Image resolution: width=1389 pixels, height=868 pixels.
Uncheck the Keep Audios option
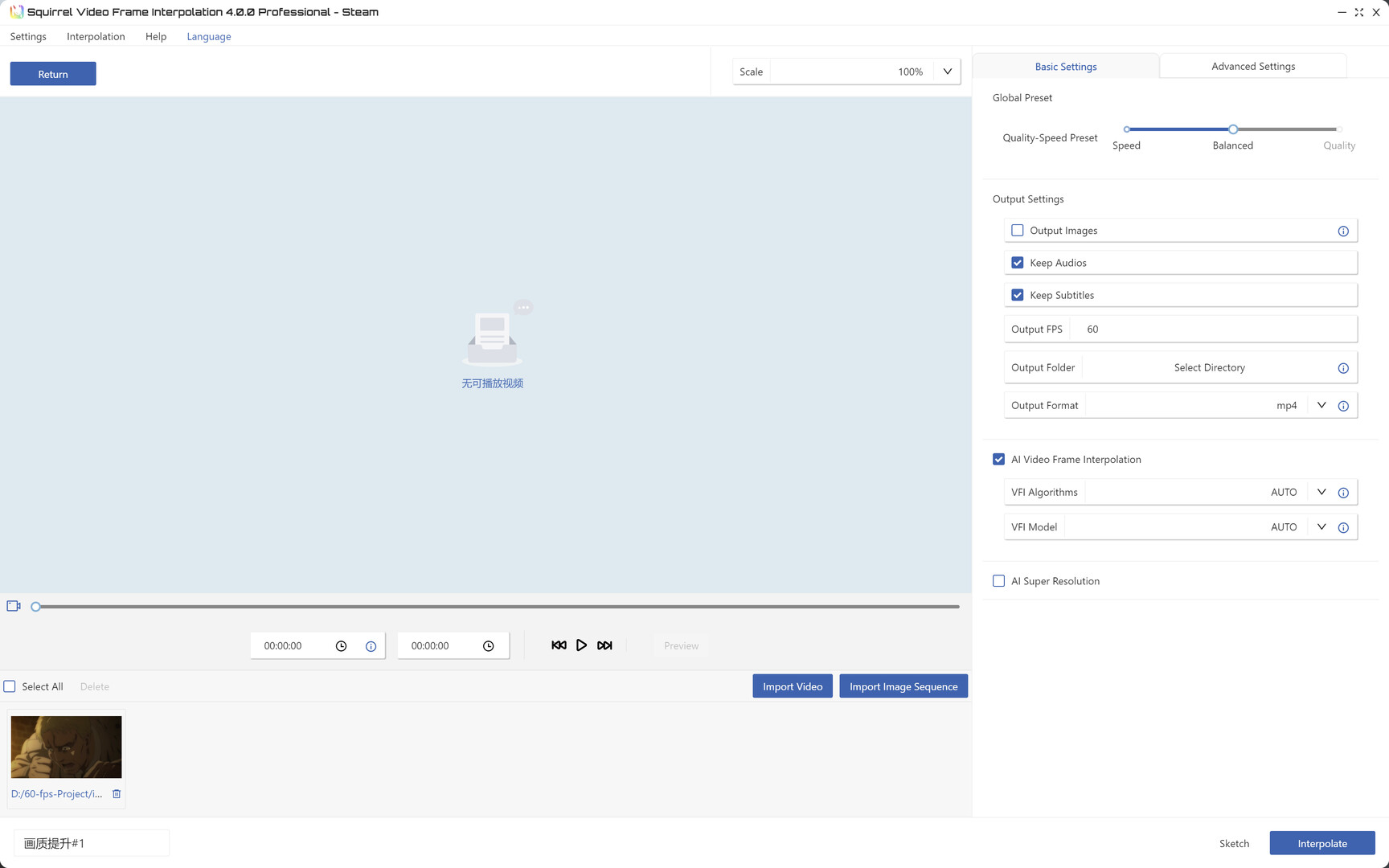tap(1018, 263)
